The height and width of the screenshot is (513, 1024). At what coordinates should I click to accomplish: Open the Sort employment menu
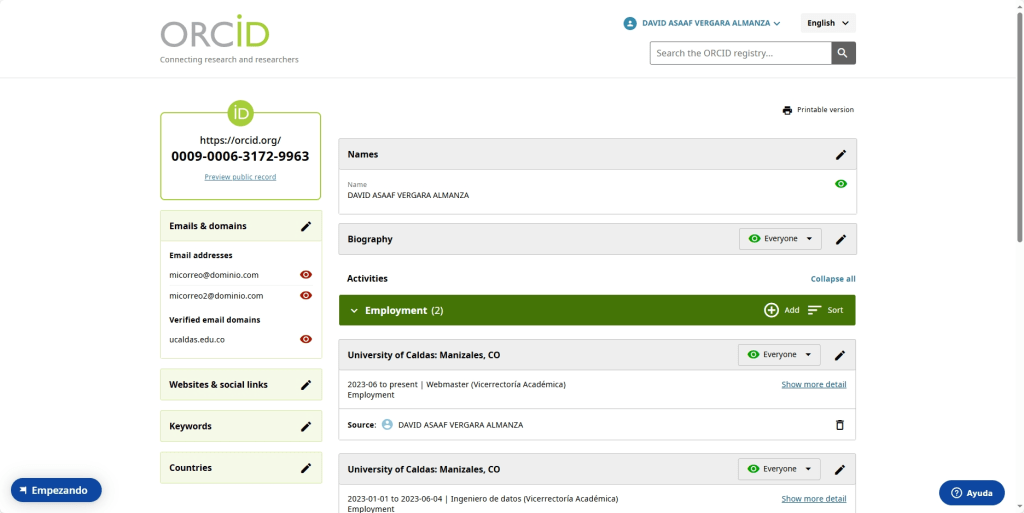[825, 310]
